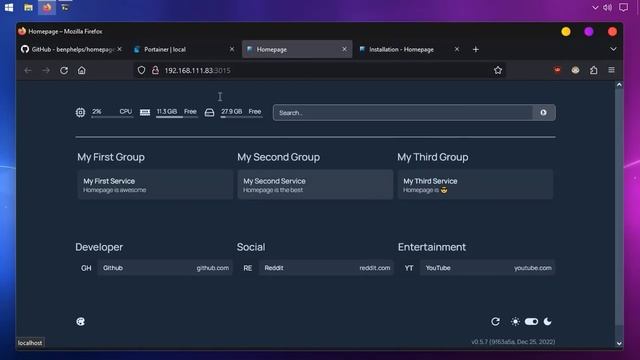The height and width of the screenshot is (360, 640).
Task: Open the My Second Service card
Action: pos(315,185)
